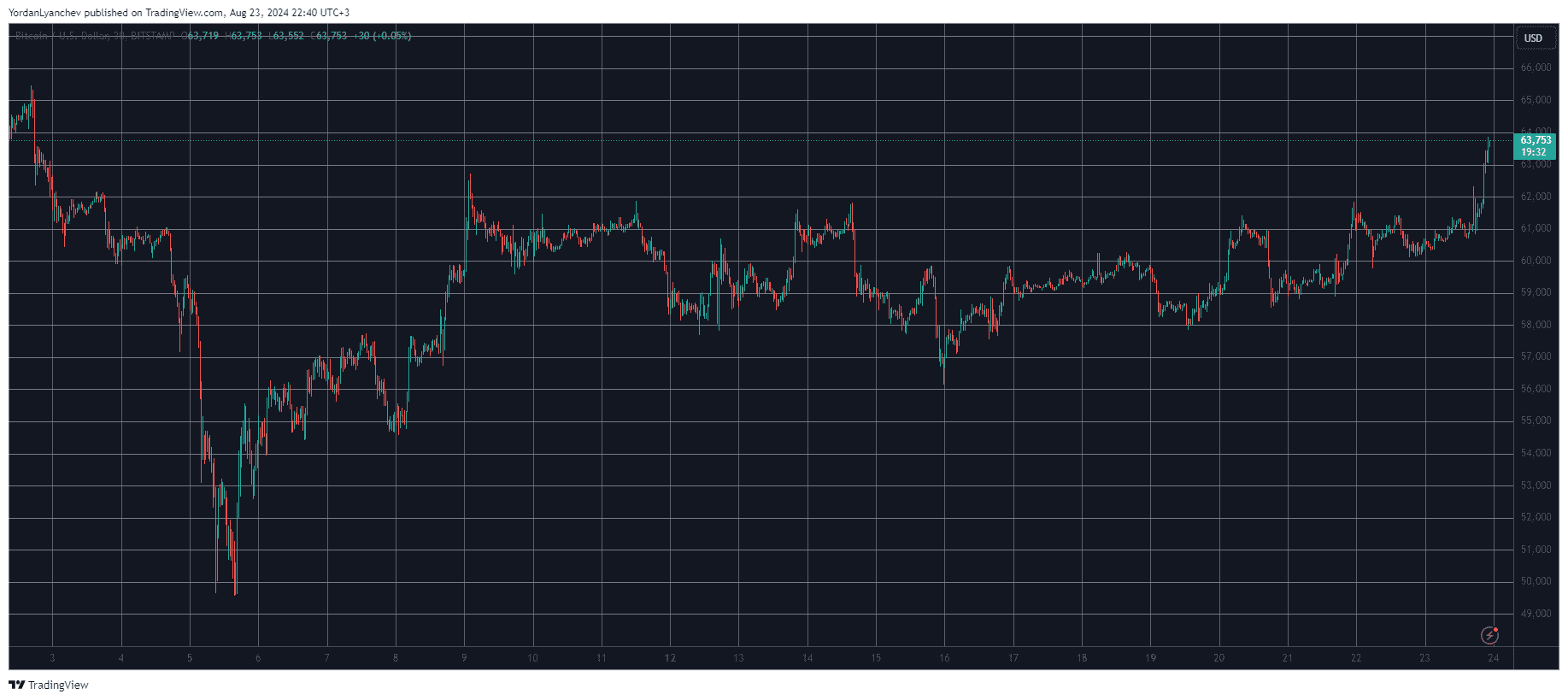1568x700 pixels.
Task: Click date label 16 on time axis
Action: coord(944,658)
